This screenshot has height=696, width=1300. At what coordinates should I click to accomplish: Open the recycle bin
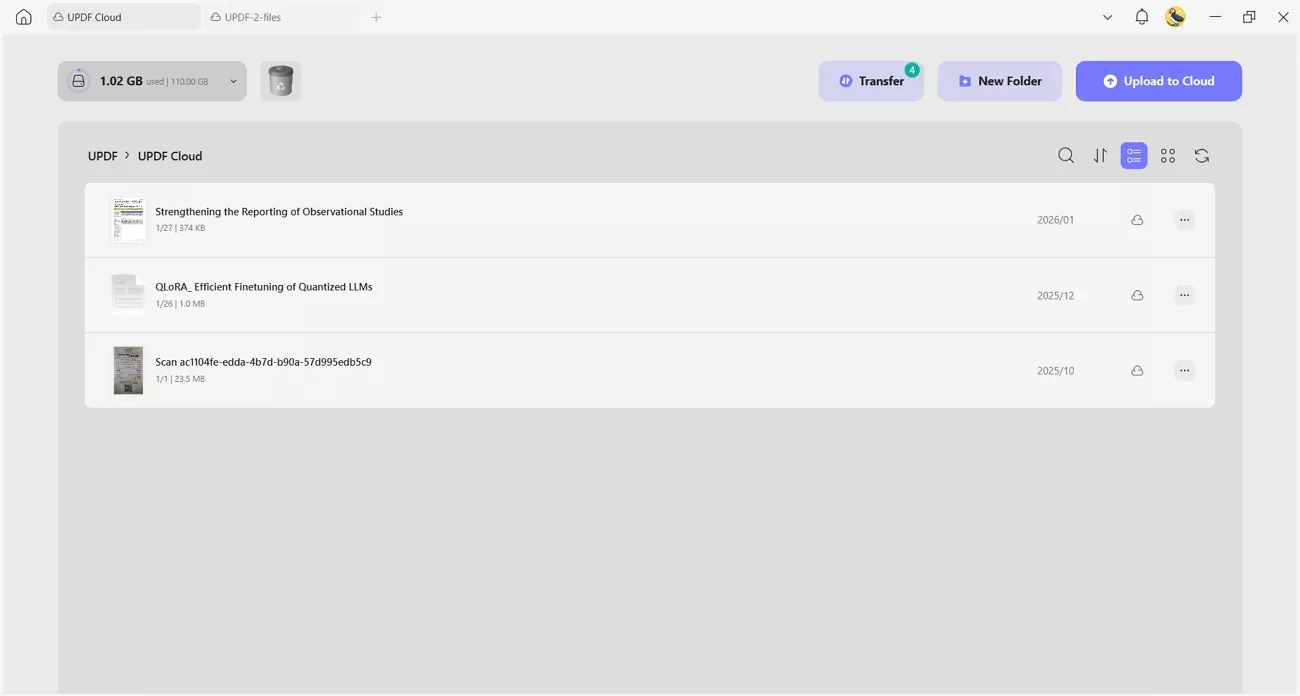[x=281, y=81]
